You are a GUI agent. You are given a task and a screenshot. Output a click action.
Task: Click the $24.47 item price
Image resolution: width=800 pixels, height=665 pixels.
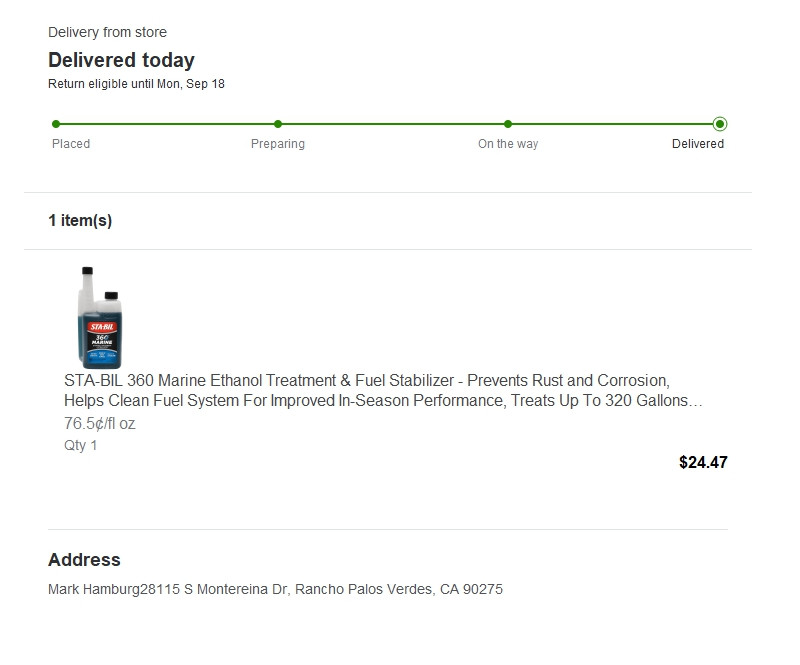click(x=703, y=462)
